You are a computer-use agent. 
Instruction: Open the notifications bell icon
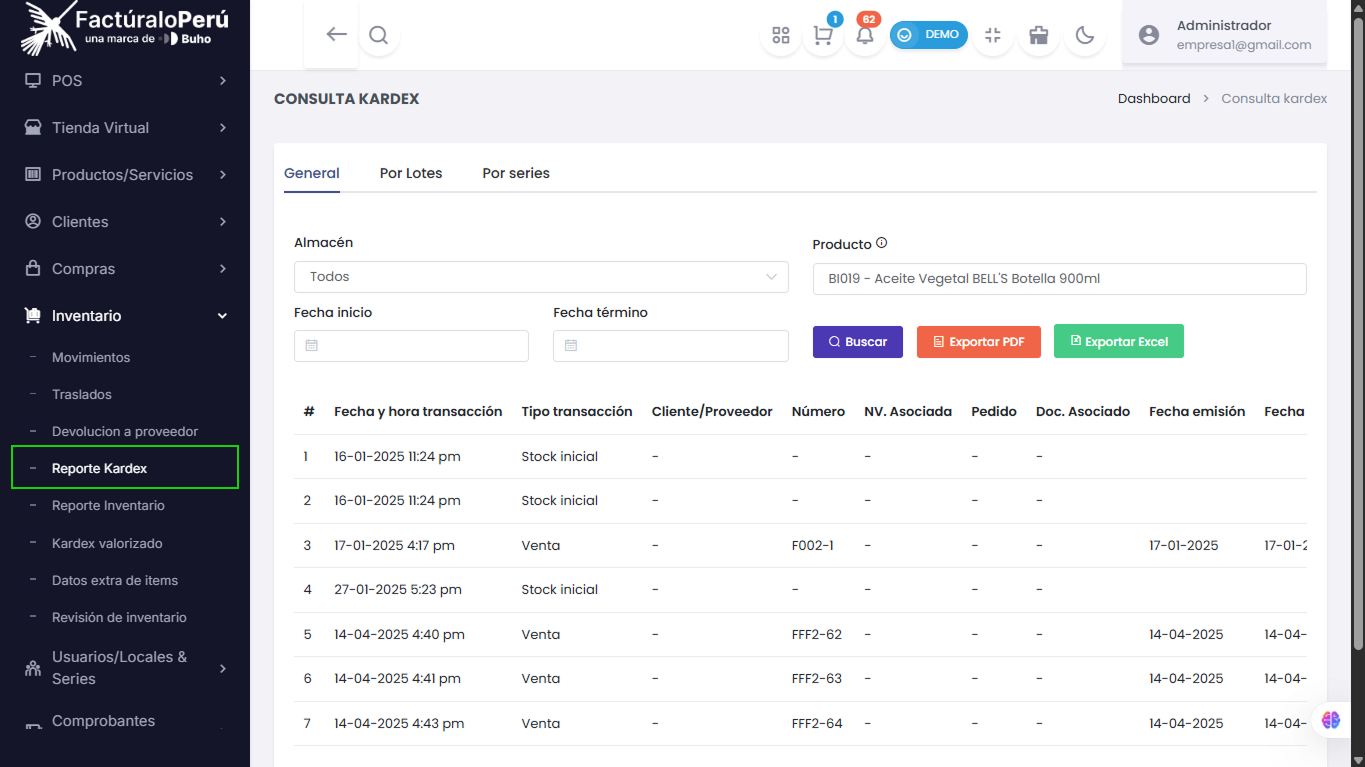click(x=865, y=35)
